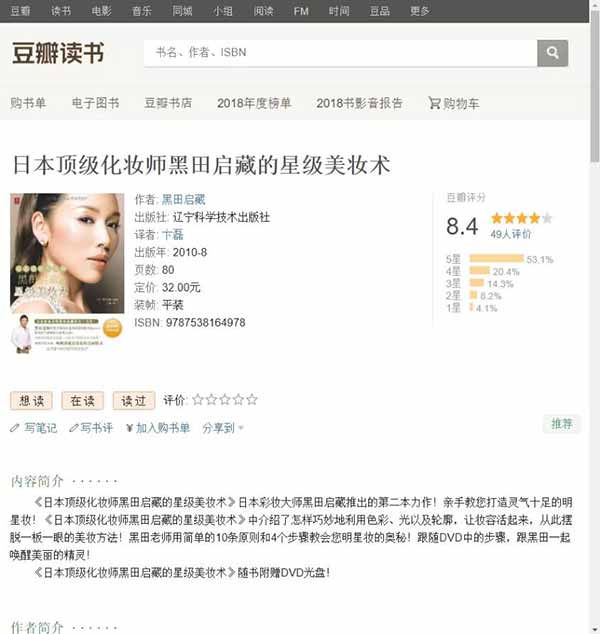Switch to 2018年度榜单 tab

click(x=254, y=104)
